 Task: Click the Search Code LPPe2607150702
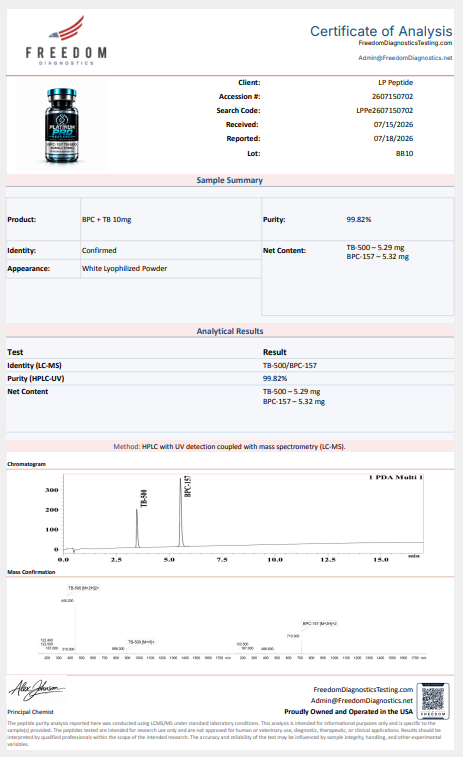[x=384, y=111]
